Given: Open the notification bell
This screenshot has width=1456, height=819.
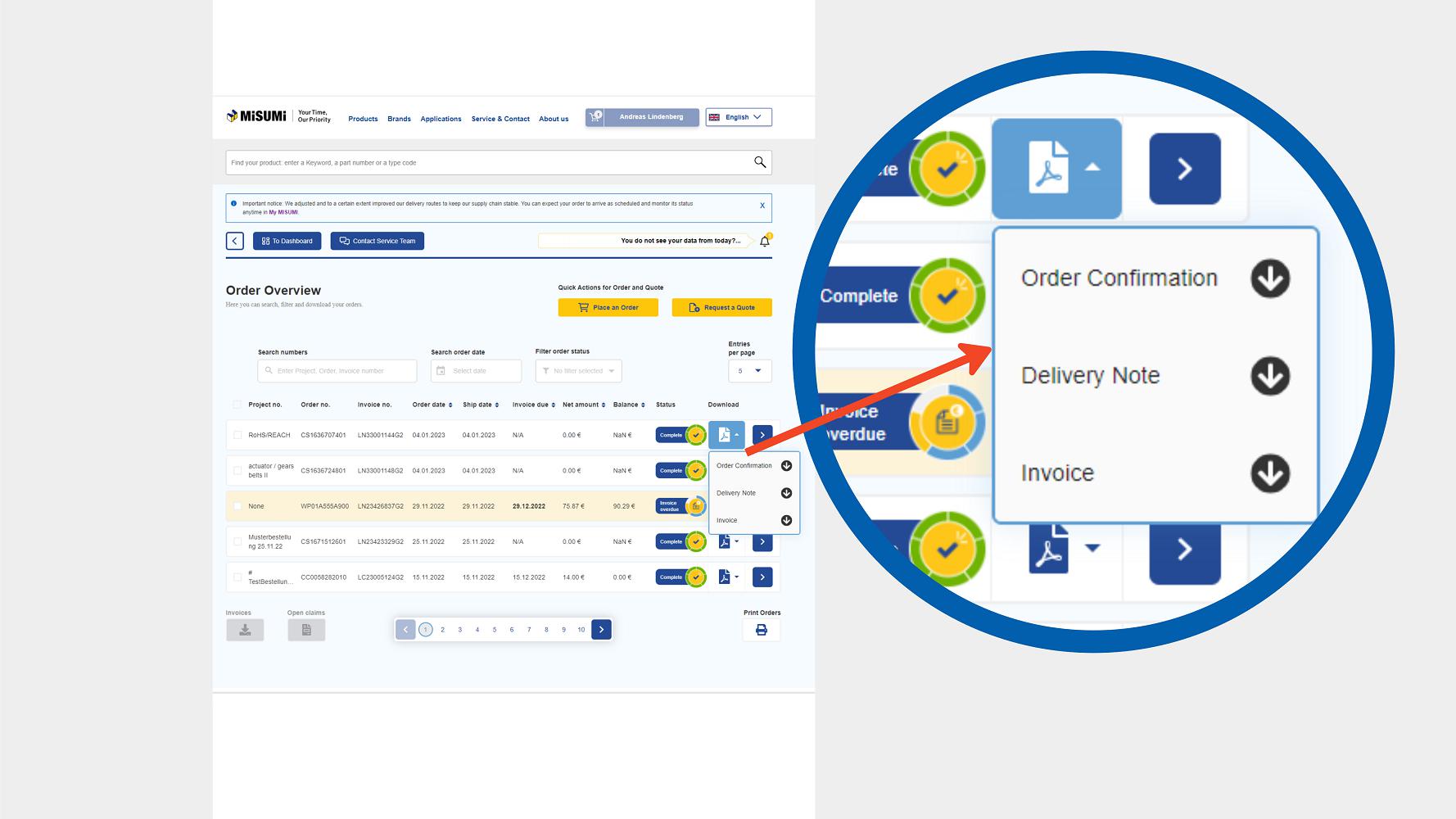Looking at the screenshot, I should pyautogui.click(x=765, y=242).
